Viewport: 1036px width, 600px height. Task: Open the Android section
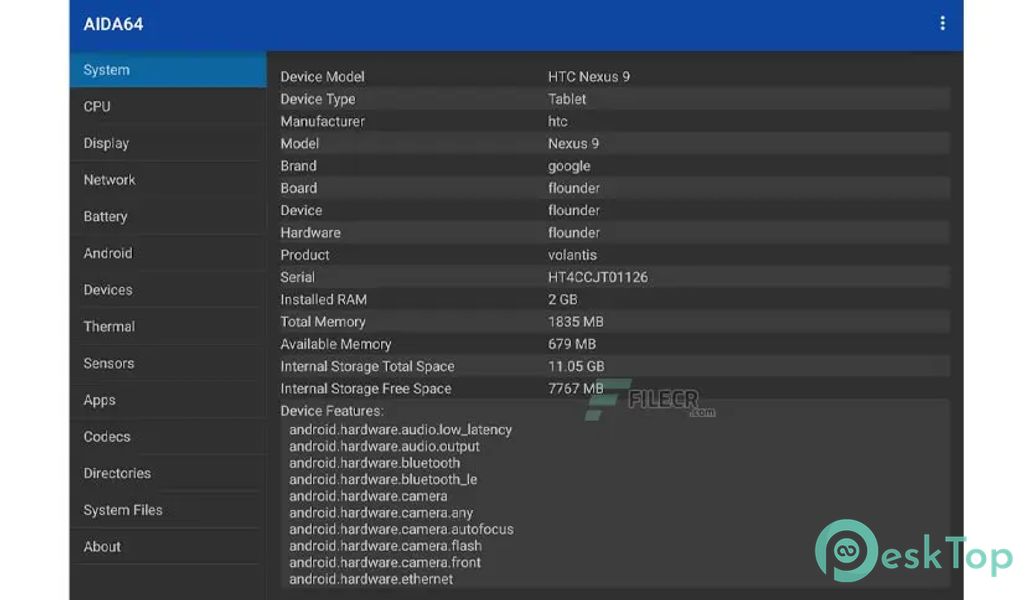(x=168, y=253)
